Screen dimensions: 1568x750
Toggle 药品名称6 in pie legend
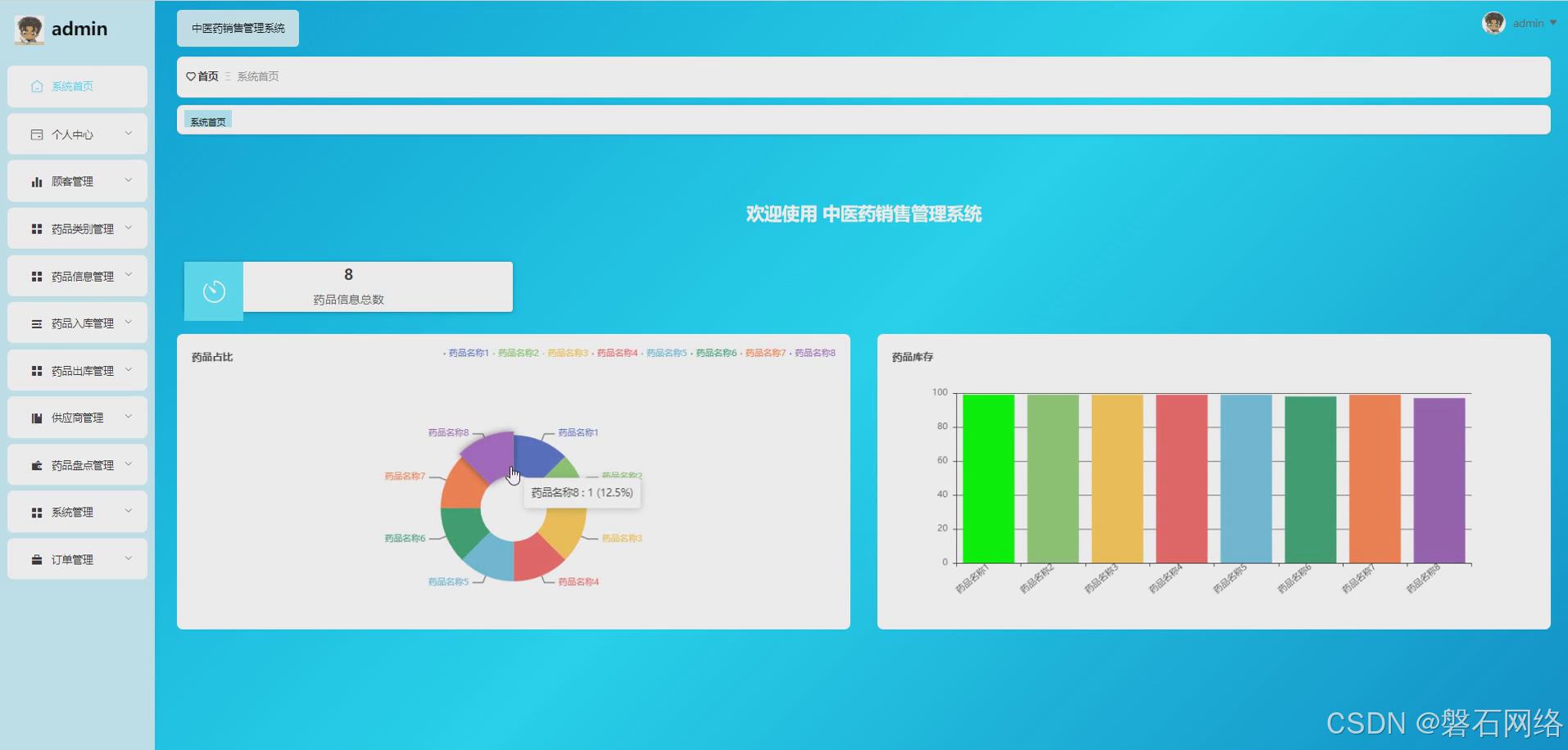714,353
